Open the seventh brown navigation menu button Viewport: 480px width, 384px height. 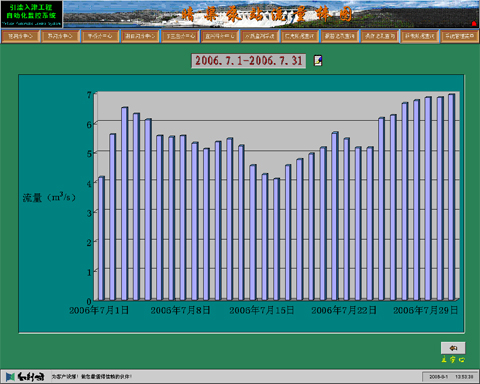(x=260, y=36)
